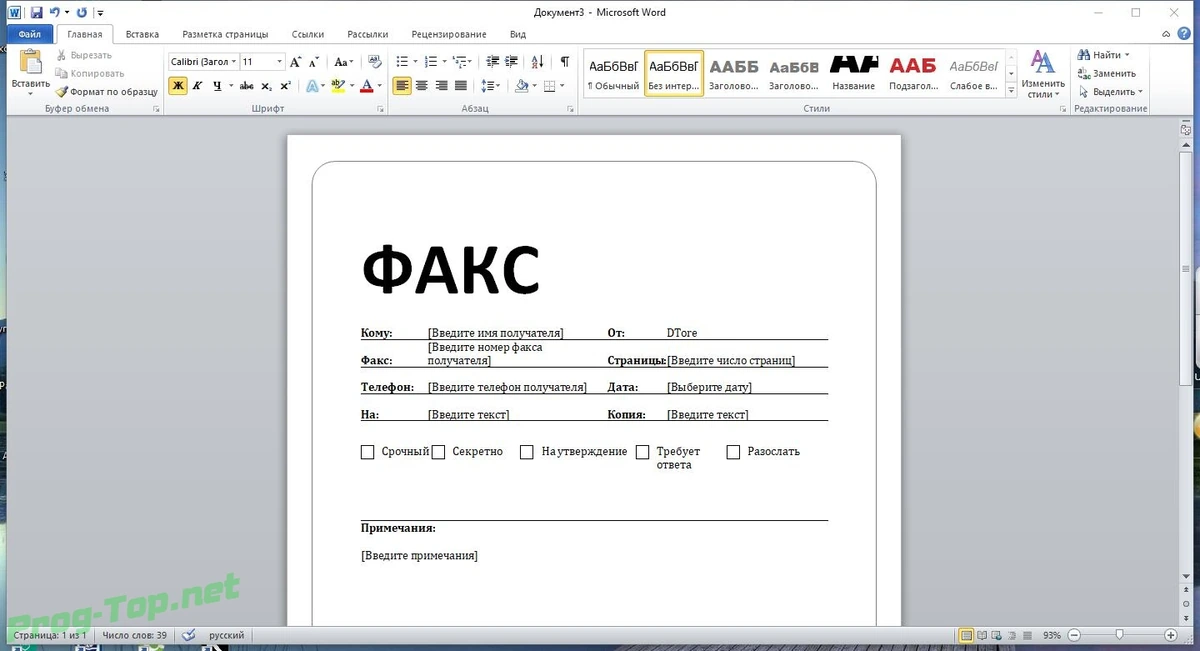Open the font name Calibri dropdown
The width and height of the screenshot is (1200, 651).
coord(234,62)
